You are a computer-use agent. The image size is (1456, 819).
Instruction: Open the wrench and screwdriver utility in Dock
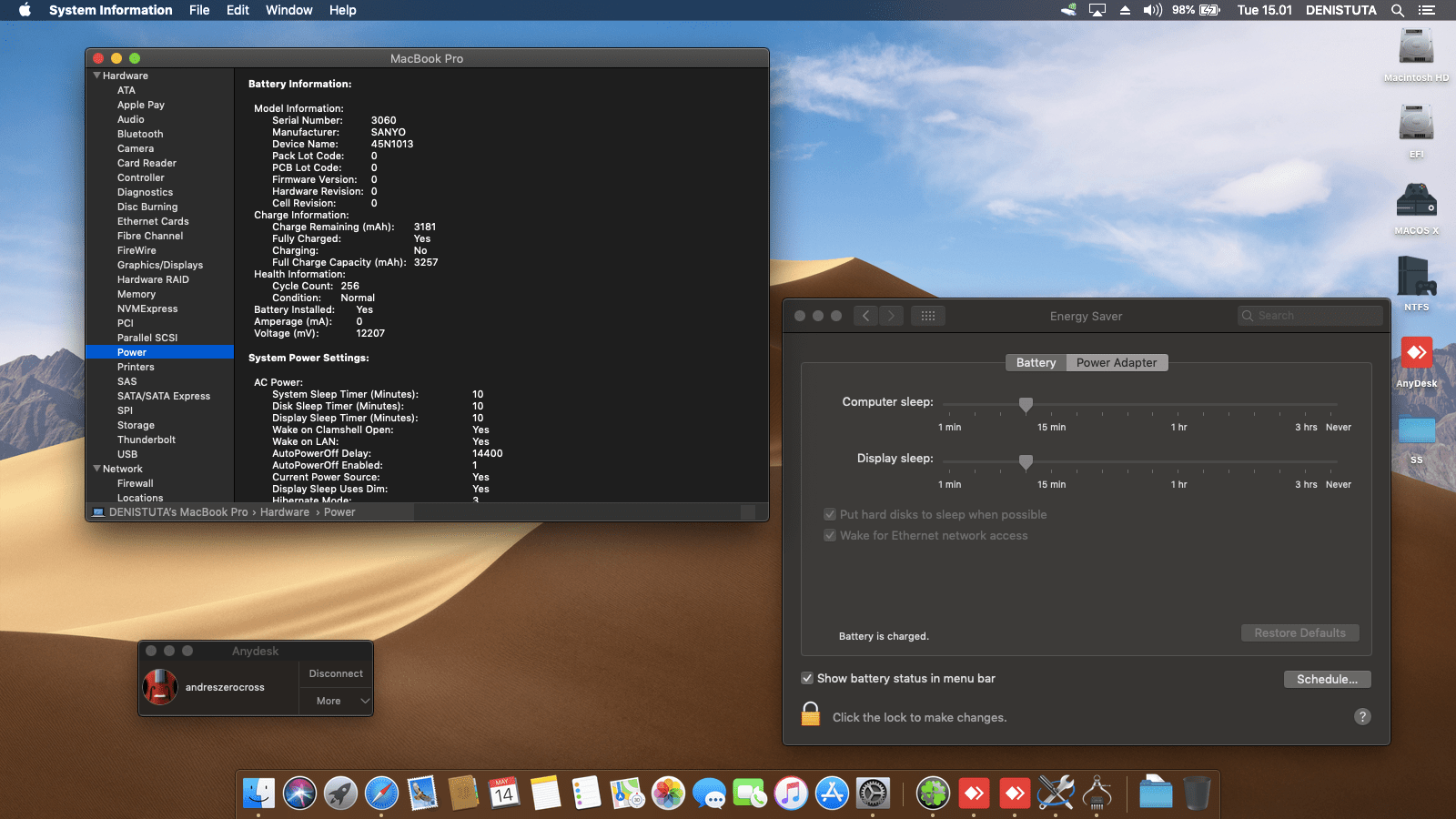pyautogui.click(x=1056, y=794)
